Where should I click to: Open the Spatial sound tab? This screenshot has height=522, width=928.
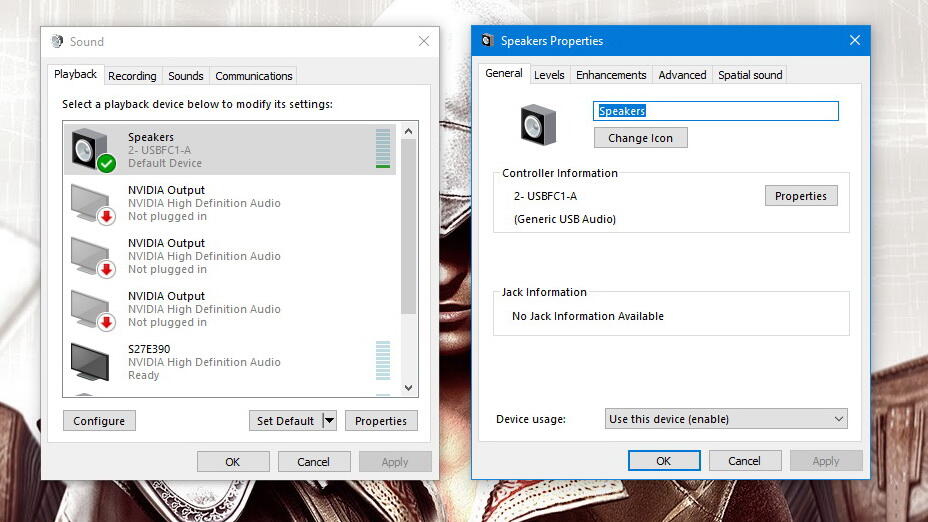[750, 75]
